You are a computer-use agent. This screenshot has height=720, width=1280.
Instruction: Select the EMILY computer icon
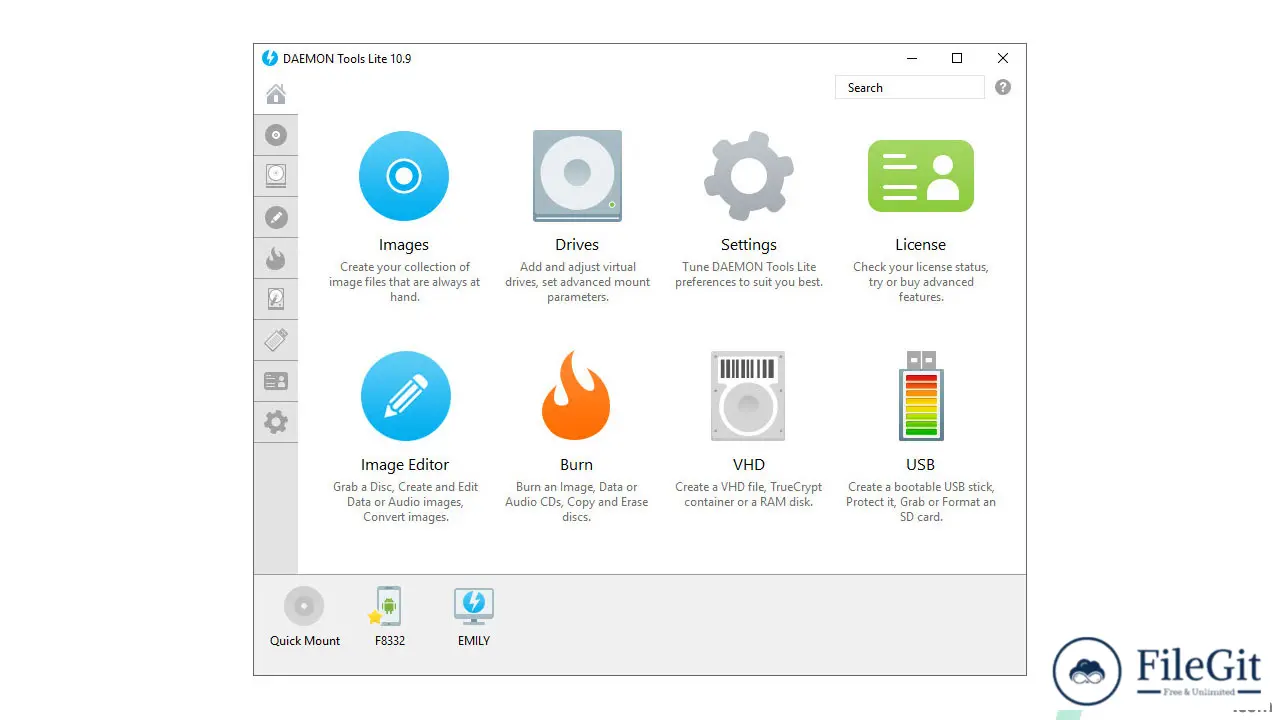[x=474, y=606]
